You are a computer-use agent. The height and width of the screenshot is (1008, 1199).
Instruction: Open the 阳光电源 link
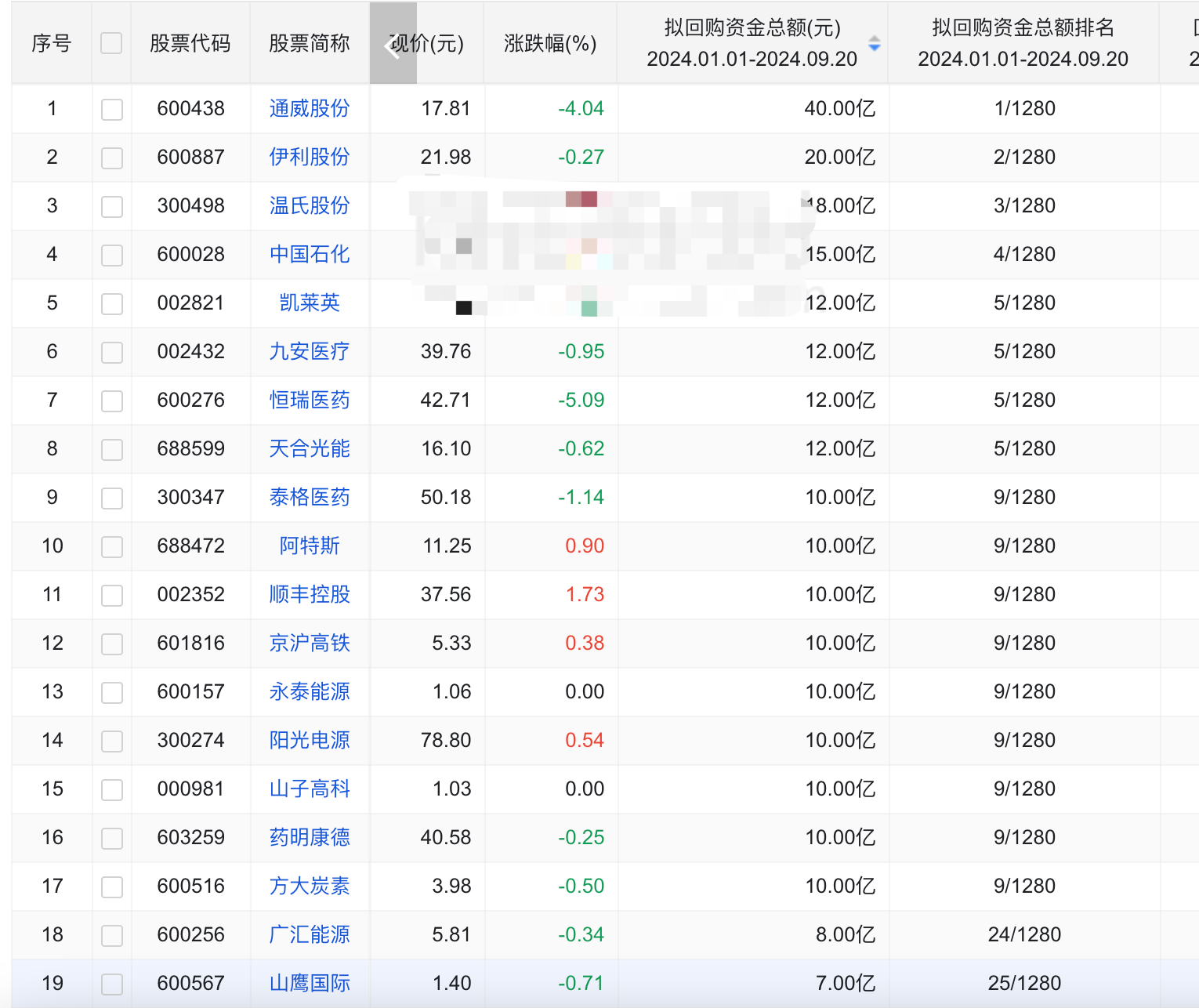click(310, 741)
